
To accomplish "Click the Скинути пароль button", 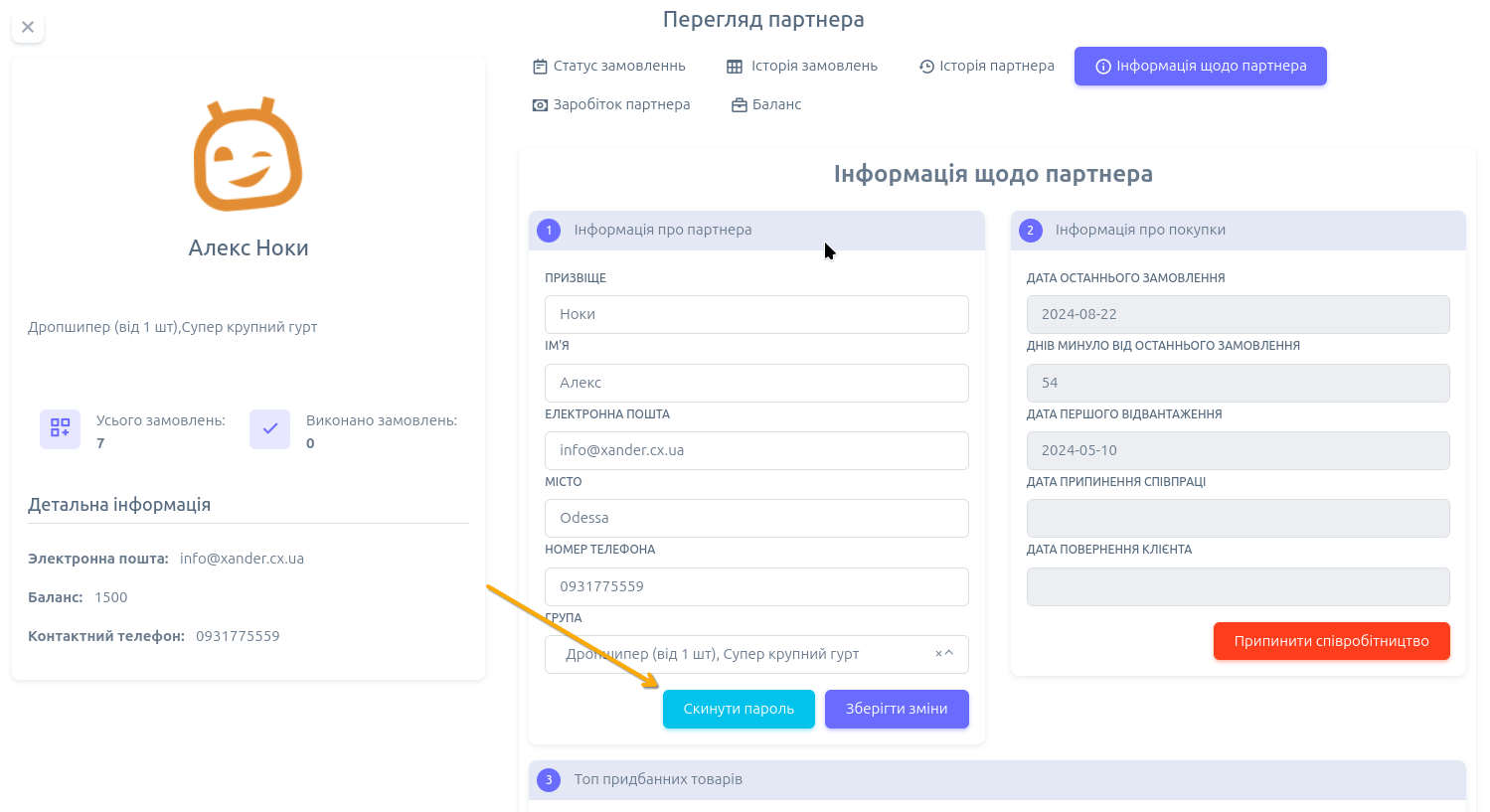I will 739,709.
